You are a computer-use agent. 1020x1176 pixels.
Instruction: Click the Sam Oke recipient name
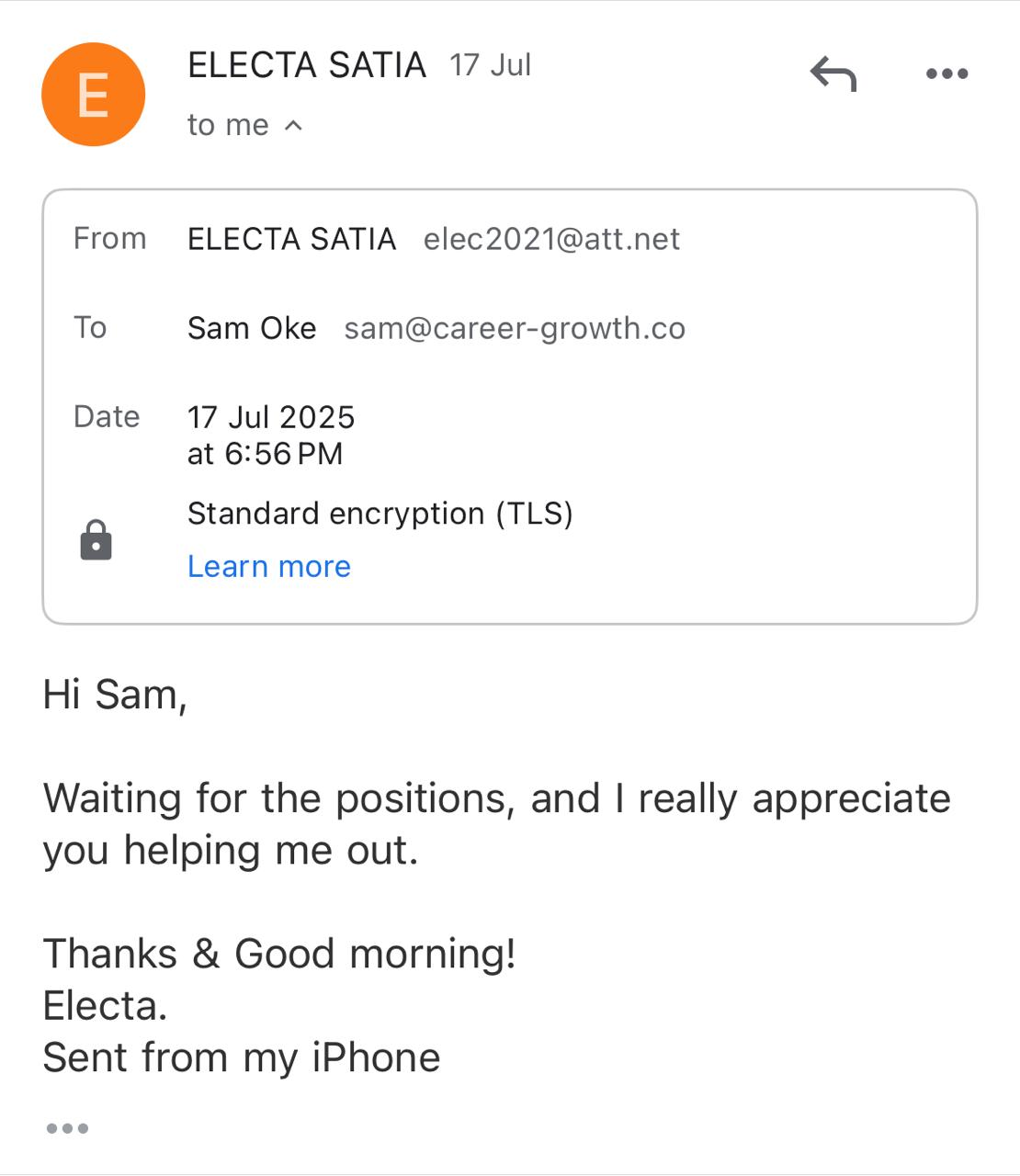point(252,328)
